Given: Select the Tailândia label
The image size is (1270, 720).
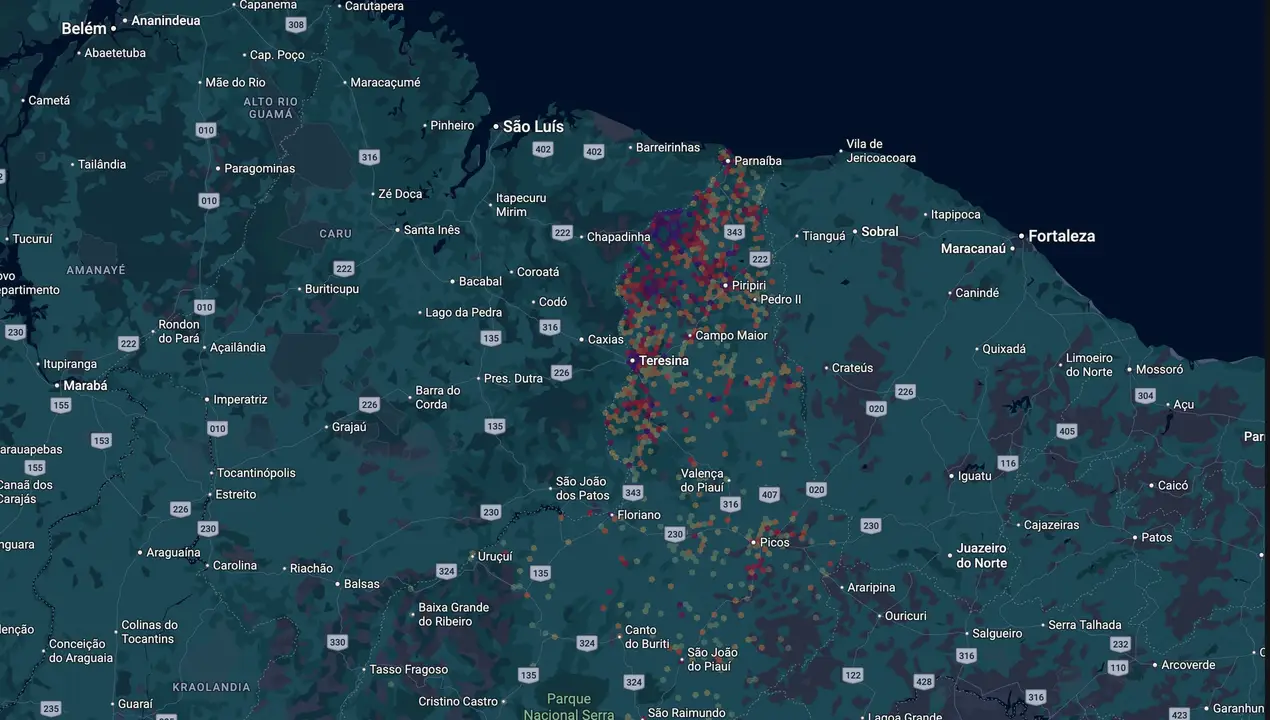Looking at the screenshot, I should [x=102, y=164].
